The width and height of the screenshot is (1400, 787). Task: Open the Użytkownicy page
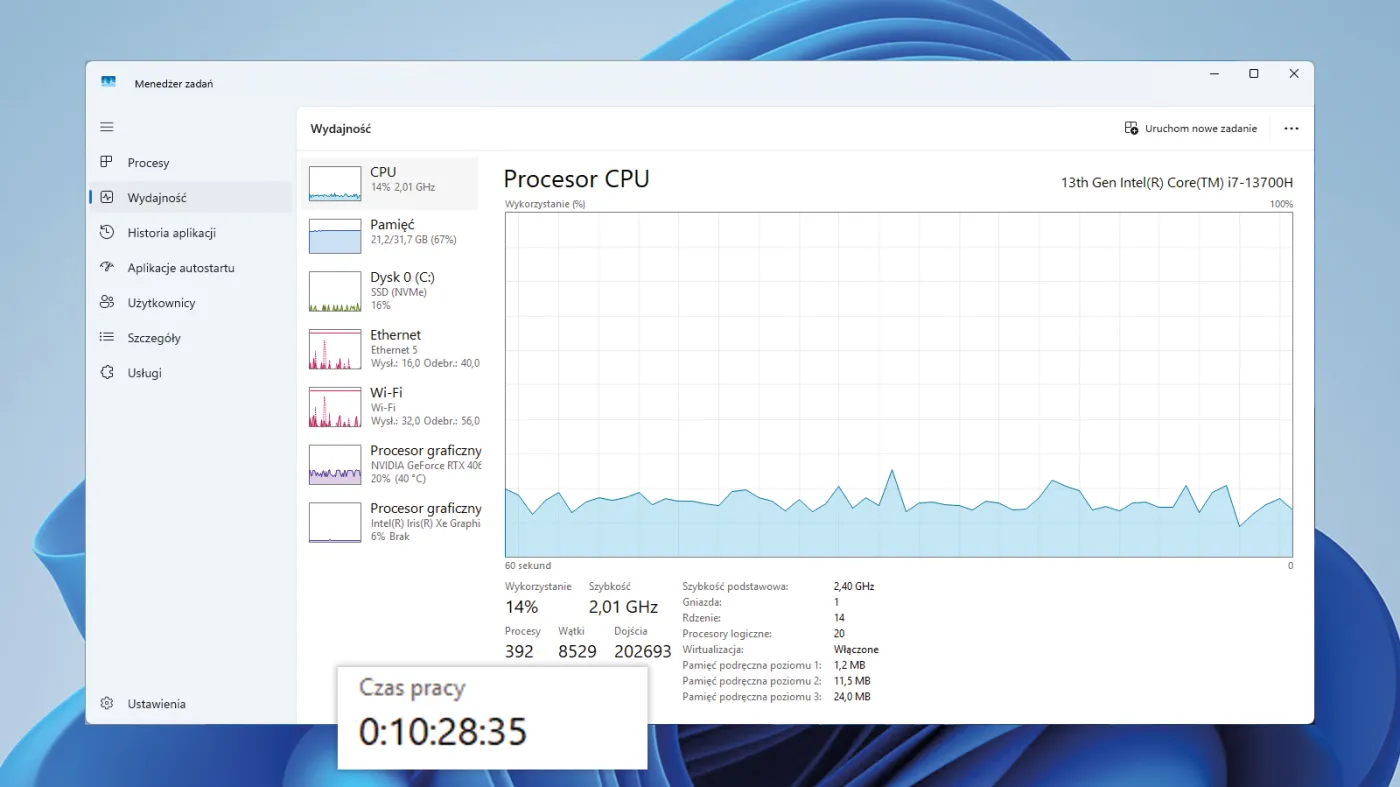click(x=162, y=303)
